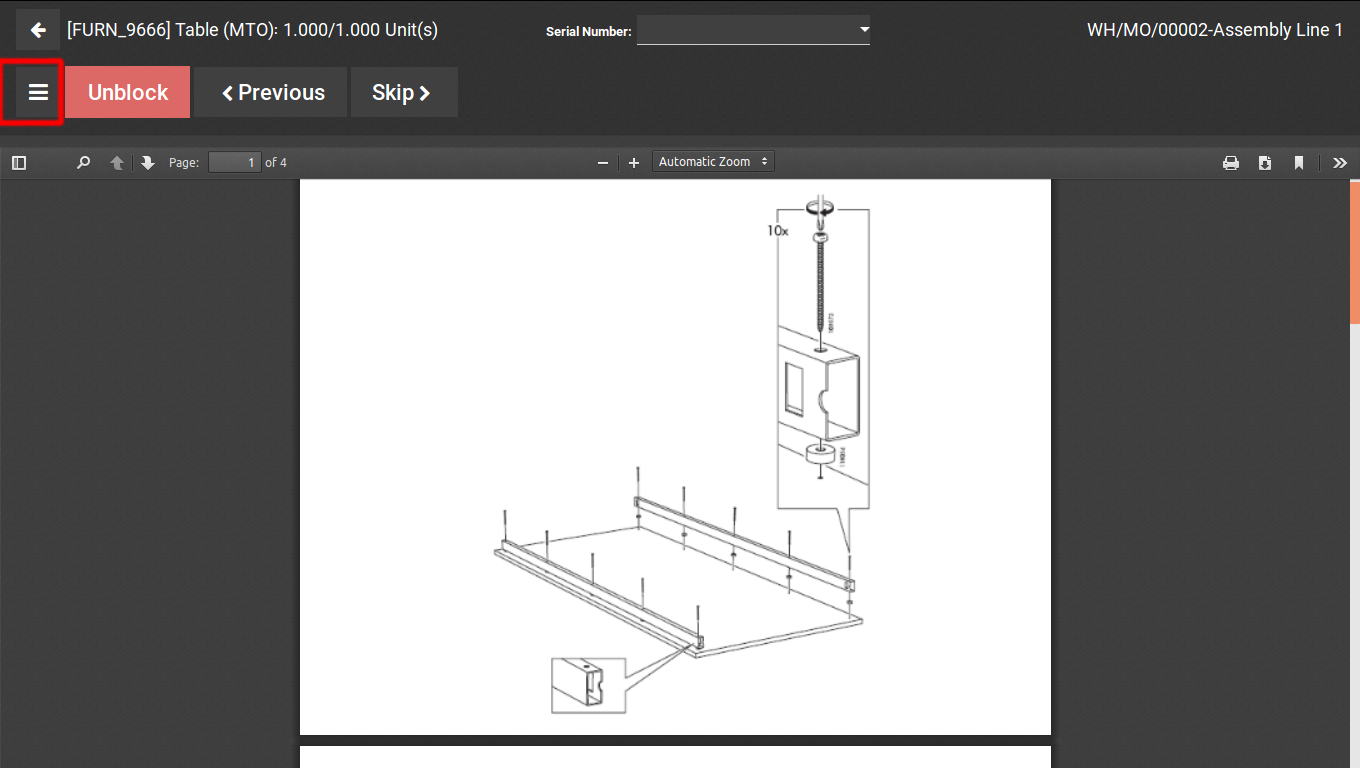Go to next PDF page

point(148,162)
